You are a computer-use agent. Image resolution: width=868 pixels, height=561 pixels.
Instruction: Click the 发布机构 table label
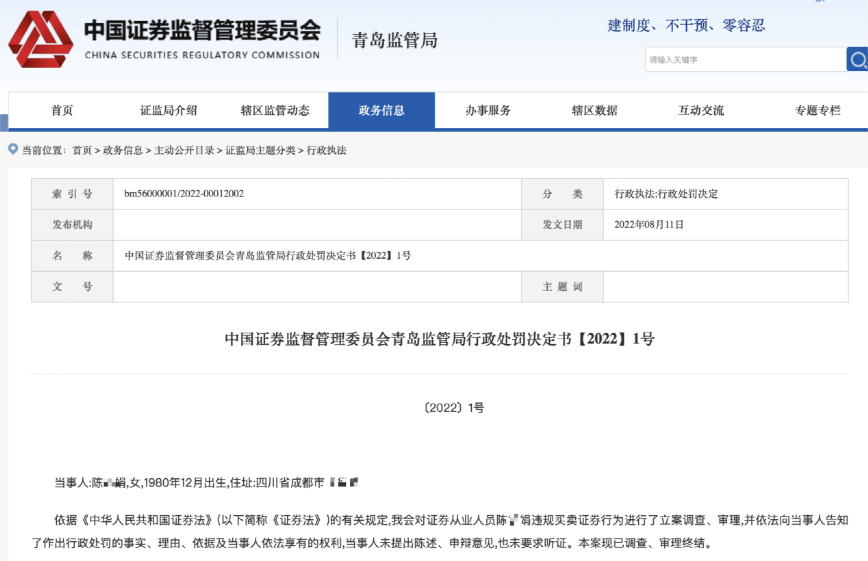(x=73, y=224)
